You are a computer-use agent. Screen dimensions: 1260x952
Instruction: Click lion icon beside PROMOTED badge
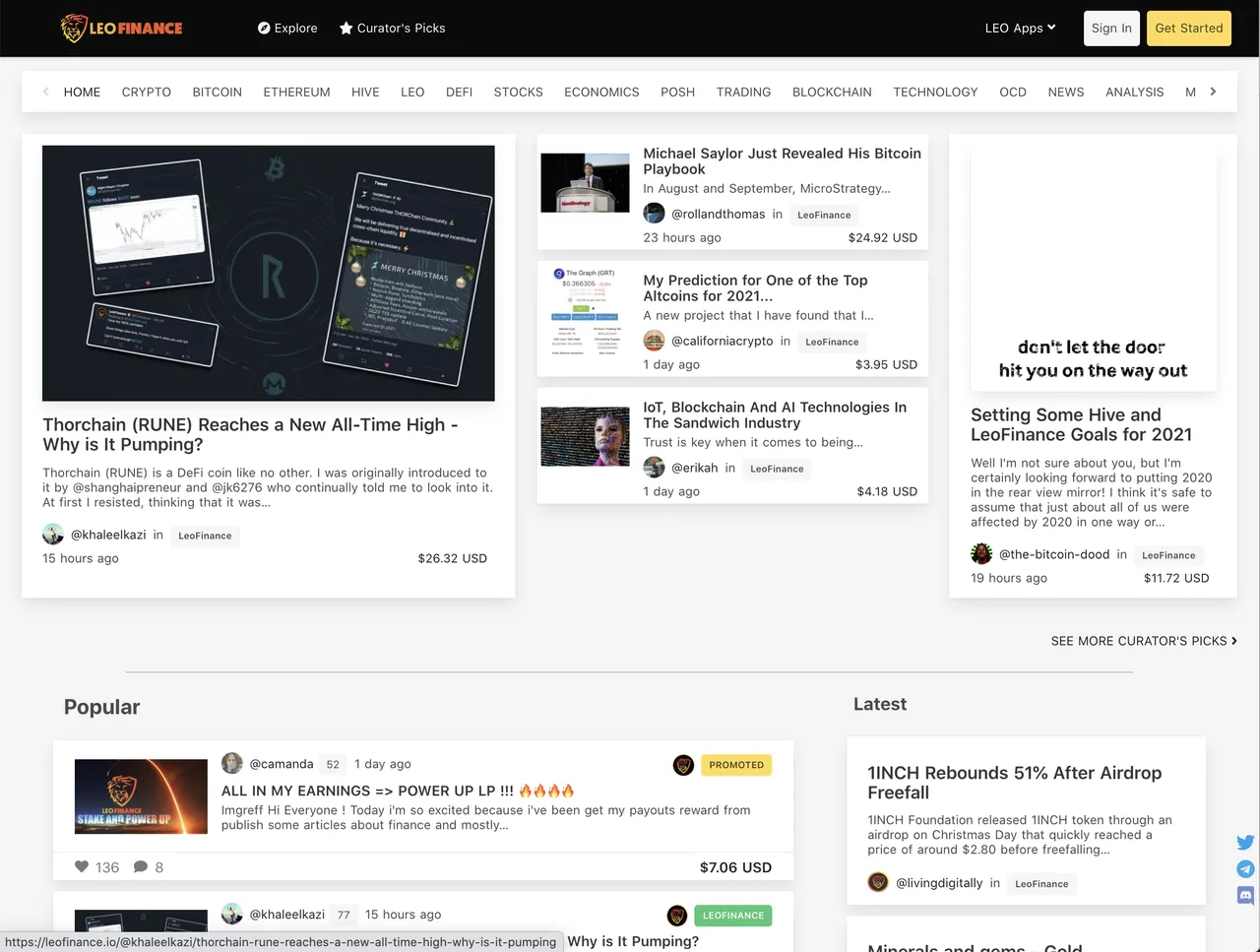(683, 765)
